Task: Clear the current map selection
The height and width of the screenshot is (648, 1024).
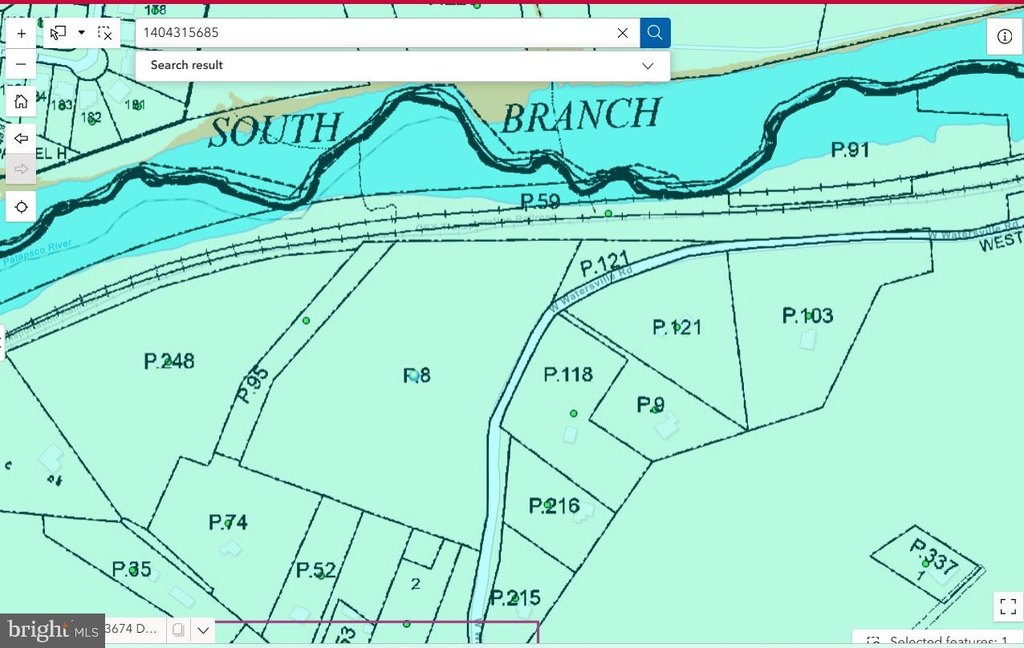Action: point(104,33)
